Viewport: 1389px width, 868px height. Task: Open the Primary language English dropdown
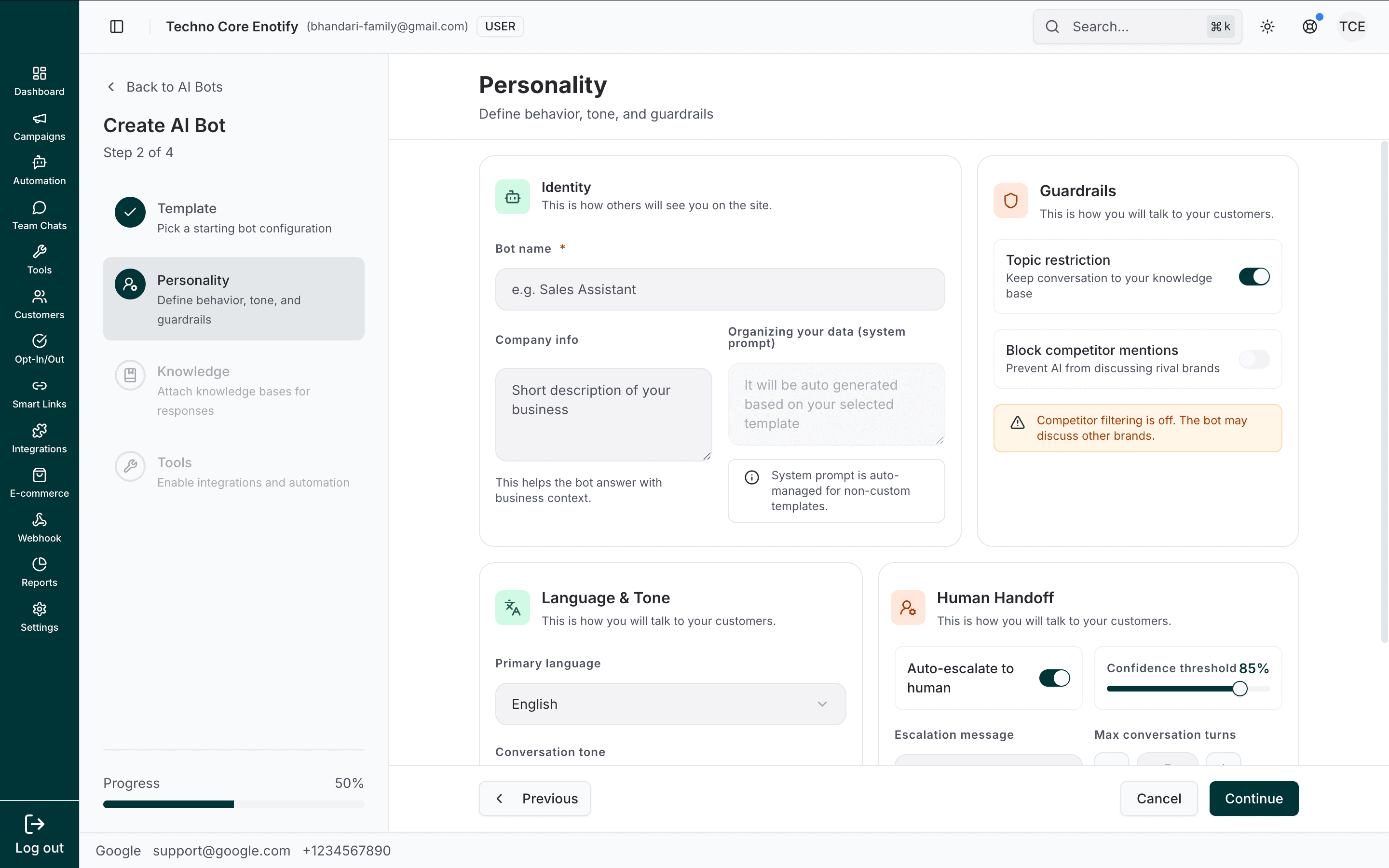tap(670, 704)
